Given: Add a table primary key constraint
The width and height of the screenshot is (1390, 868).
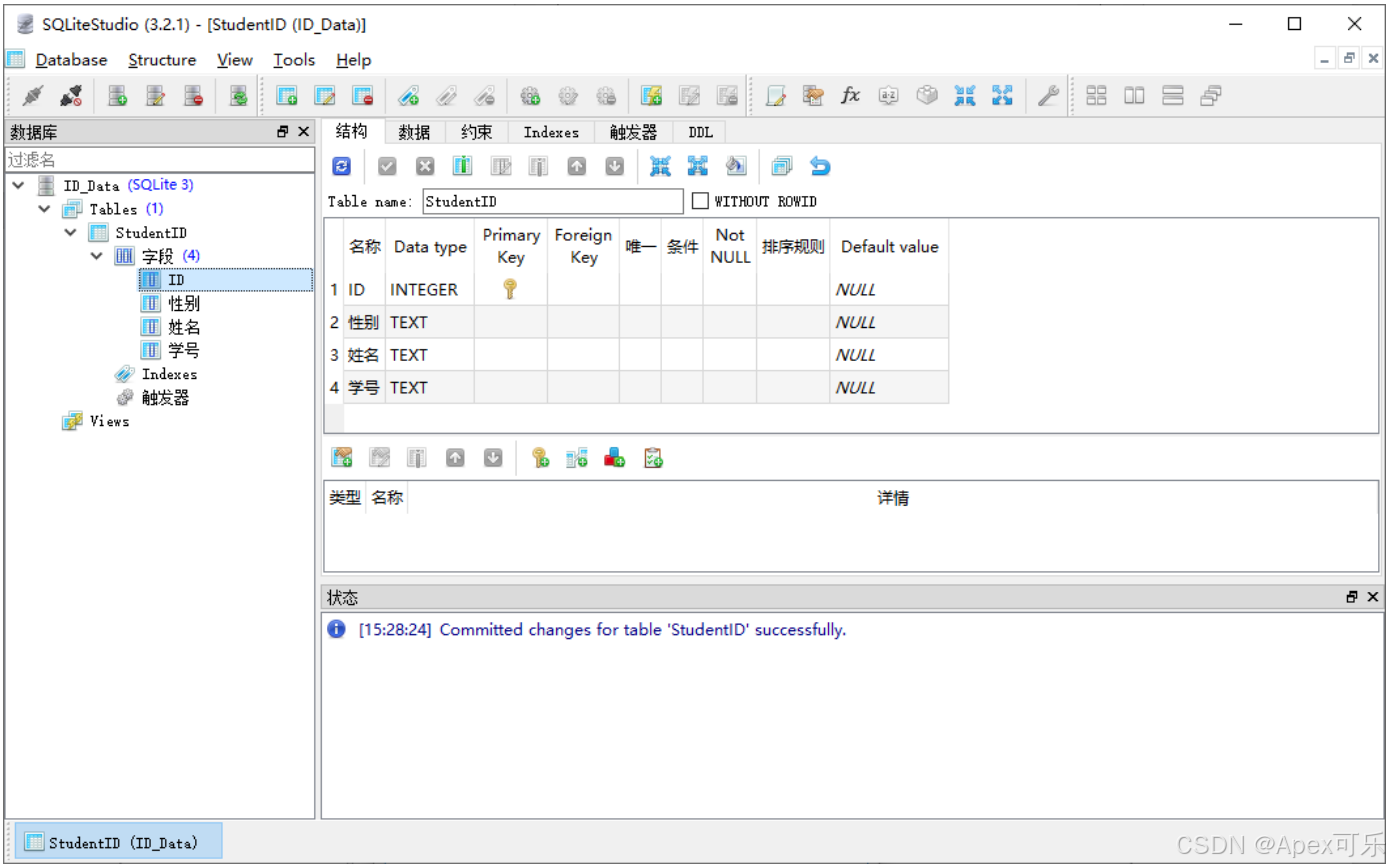Looking at the screenshot, I should (x=540, y=458).
